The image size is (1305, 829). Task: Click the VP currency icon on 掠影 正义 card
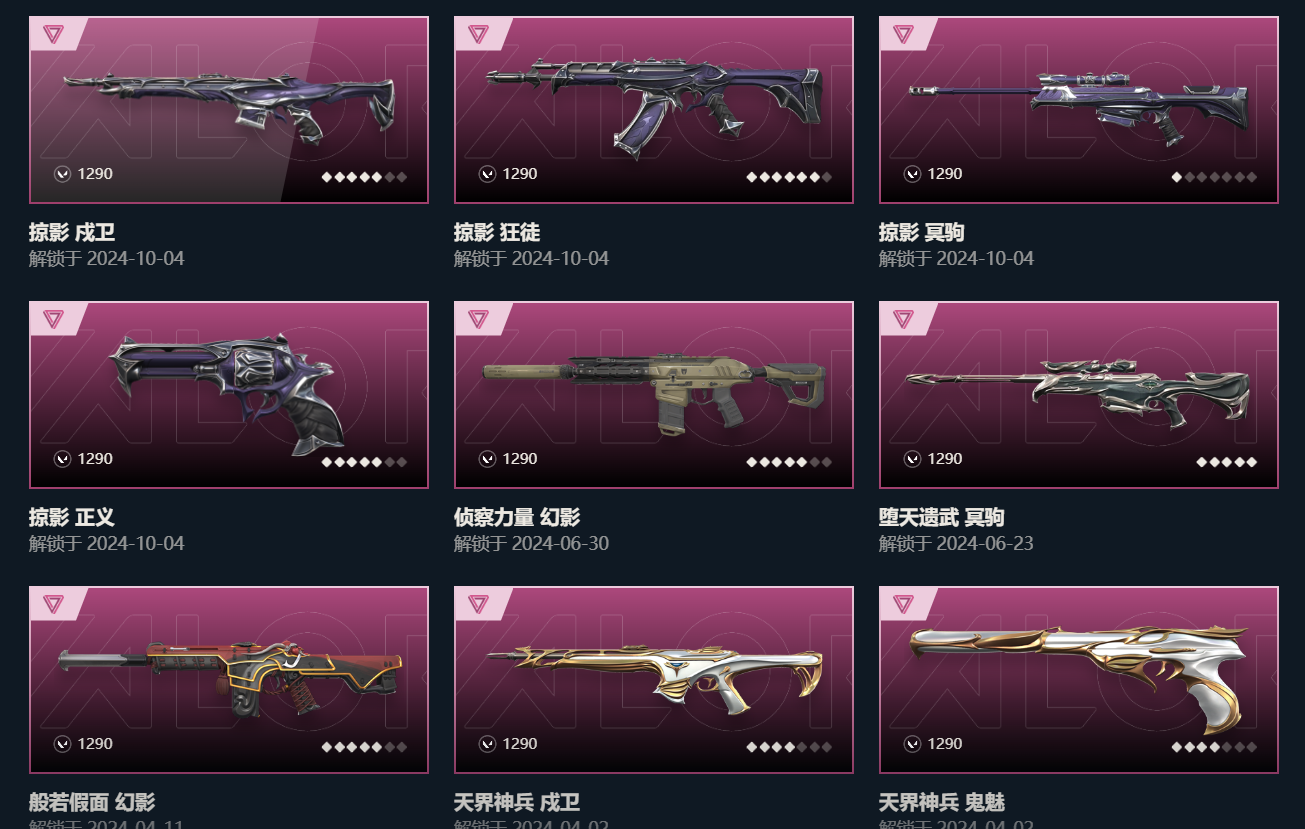tap(62, 459)
